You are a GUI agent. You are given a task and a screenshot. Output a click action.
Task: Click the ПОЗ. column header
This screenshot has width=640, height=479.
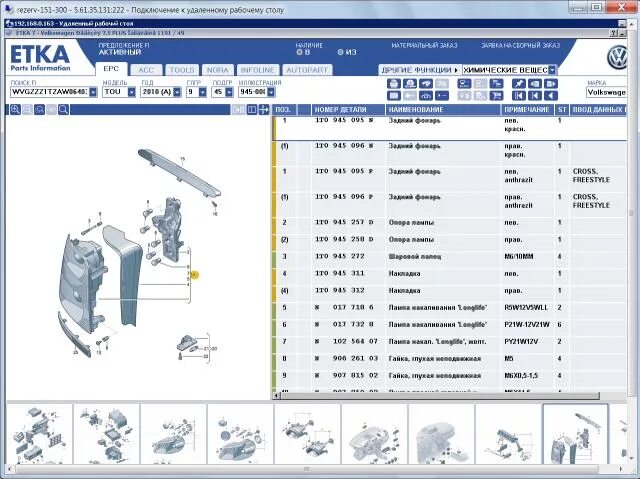pyautogui.click(x=284, y=109)
